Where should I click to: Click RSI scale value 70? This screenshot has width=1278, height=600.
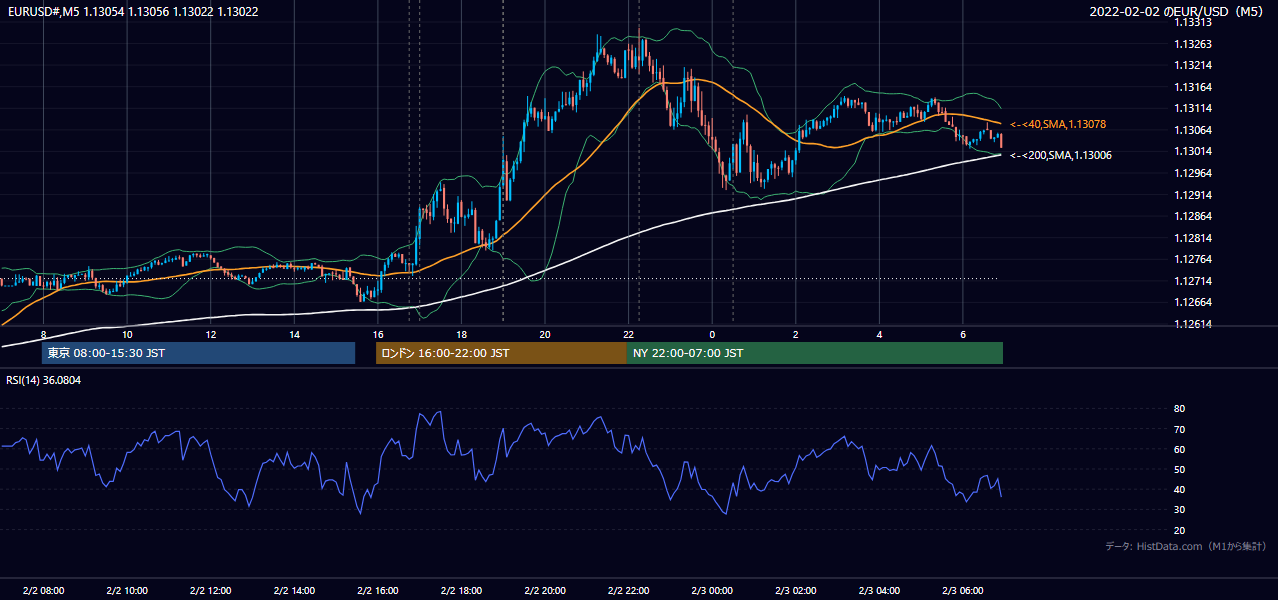pyautogui.click(x=1180, y=429)
